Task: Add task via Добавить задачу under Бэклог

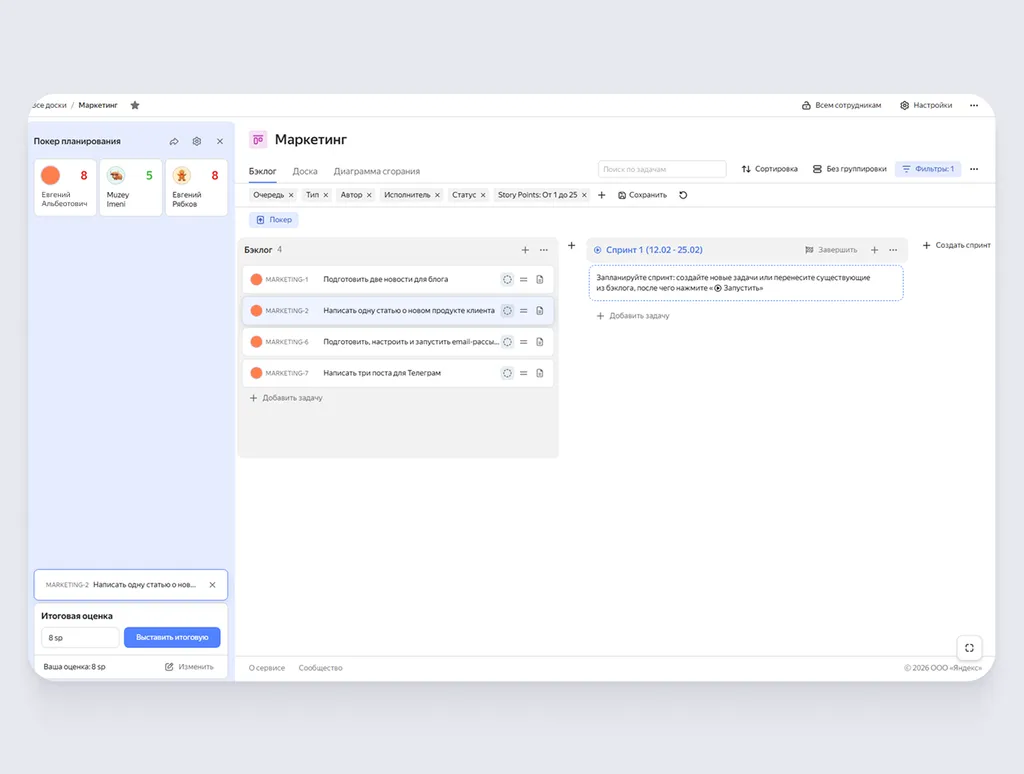Action: 286,398
